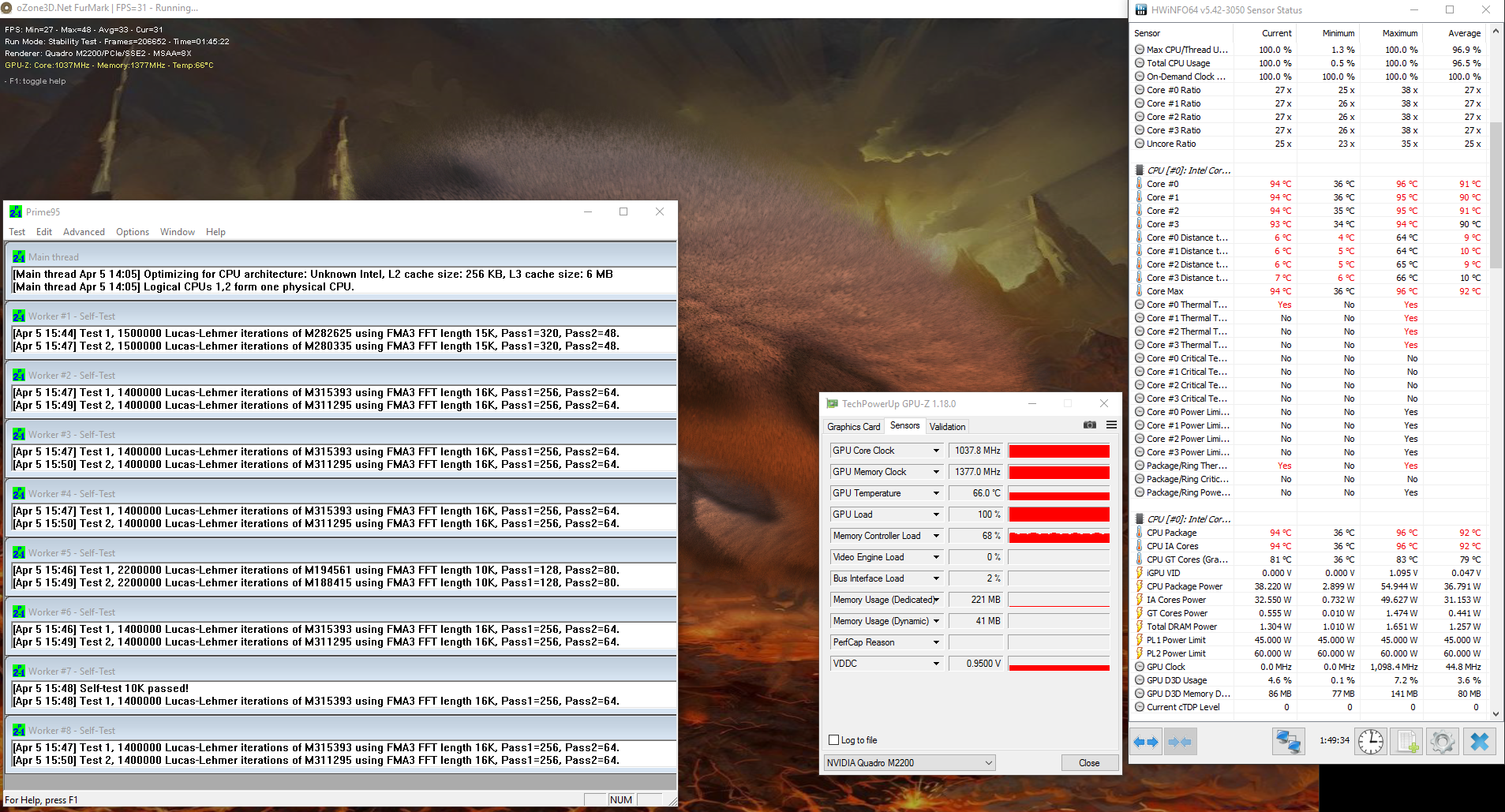Viewport: 1505px width, 812px height.
Task: Open Prime95 Advanced menu
Action: [84, 232]
